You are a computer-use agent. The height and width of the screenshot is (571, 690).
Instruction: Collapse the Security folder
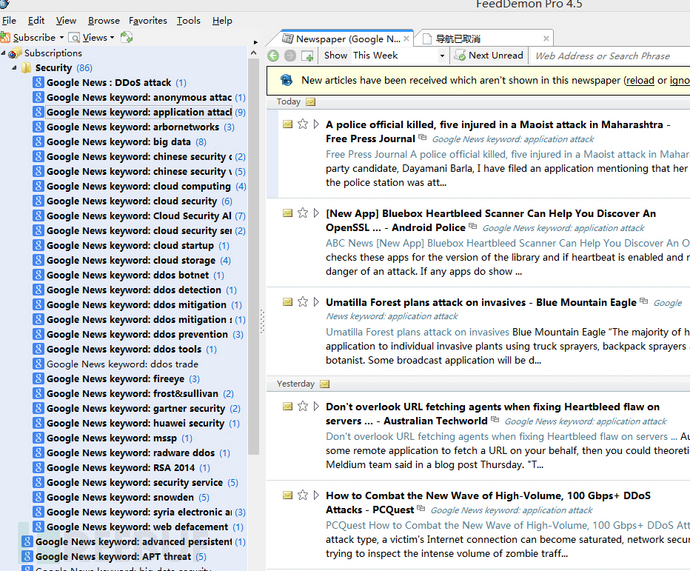click(x=15, y=68)
